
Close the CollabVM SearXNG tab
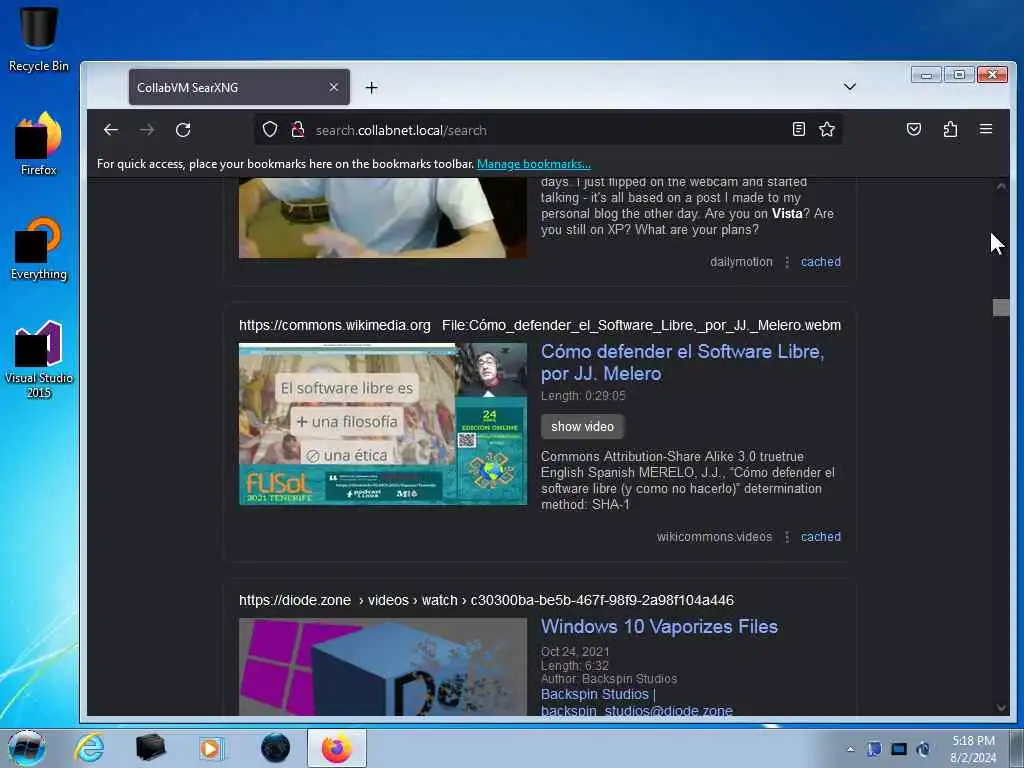(334, 87)
